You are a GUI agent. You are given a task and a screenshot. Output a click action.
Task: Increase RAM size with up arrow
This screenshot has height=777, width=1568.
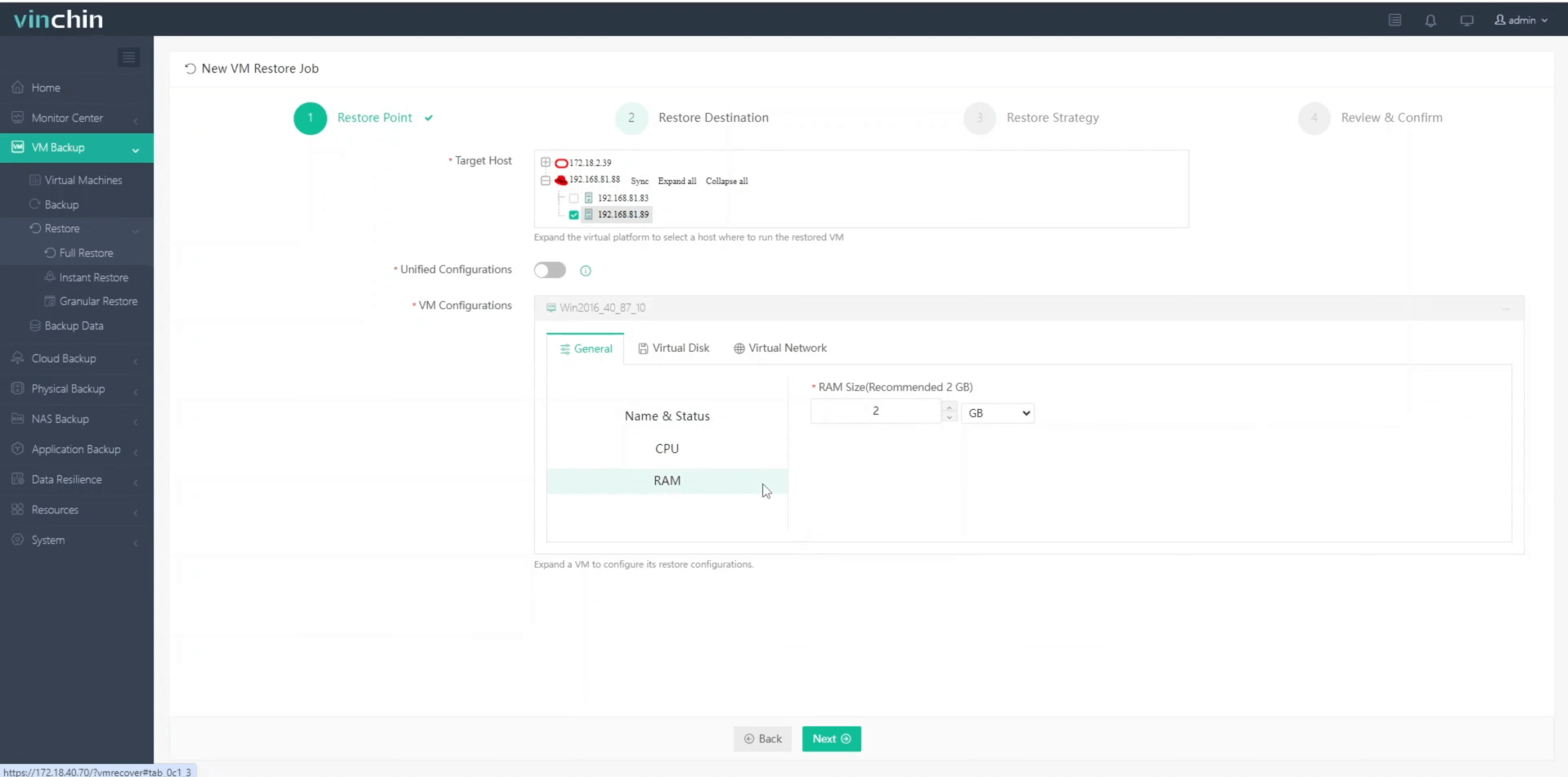950,406
